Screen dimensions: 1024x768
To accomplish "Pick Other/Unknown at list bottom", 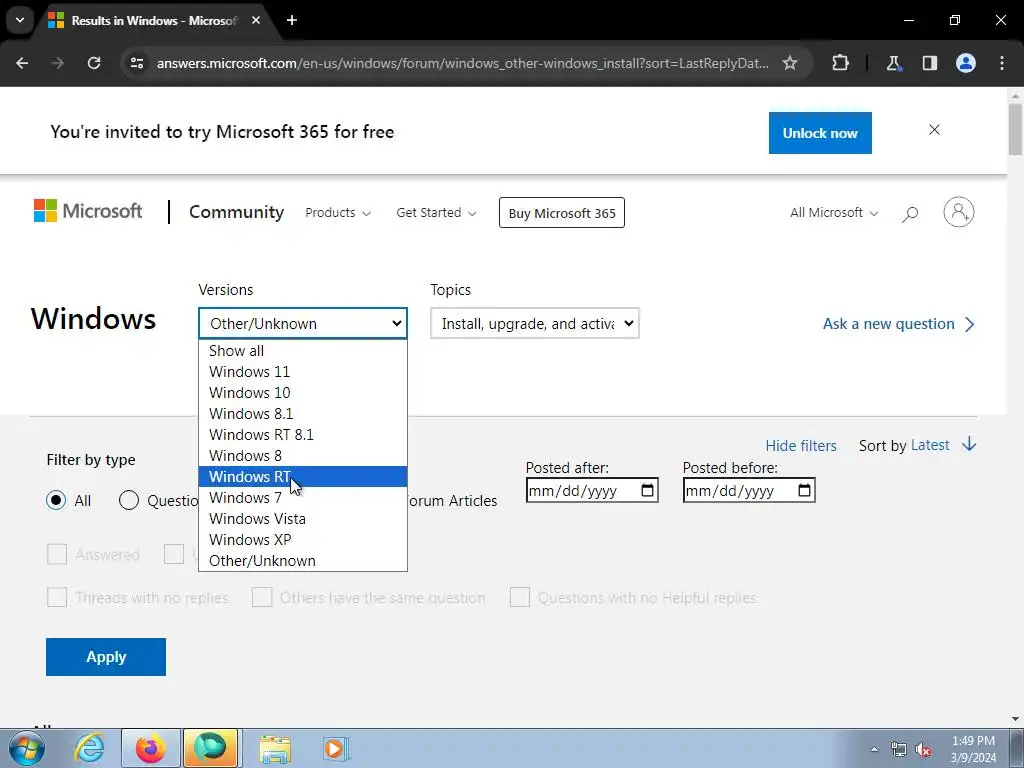I will pos(303,560).
